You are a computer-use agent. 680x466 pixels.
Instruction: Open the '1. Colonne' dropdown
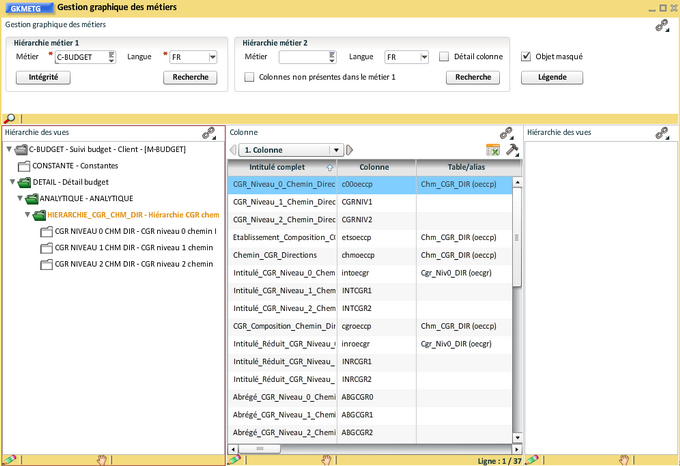[337, 150]
